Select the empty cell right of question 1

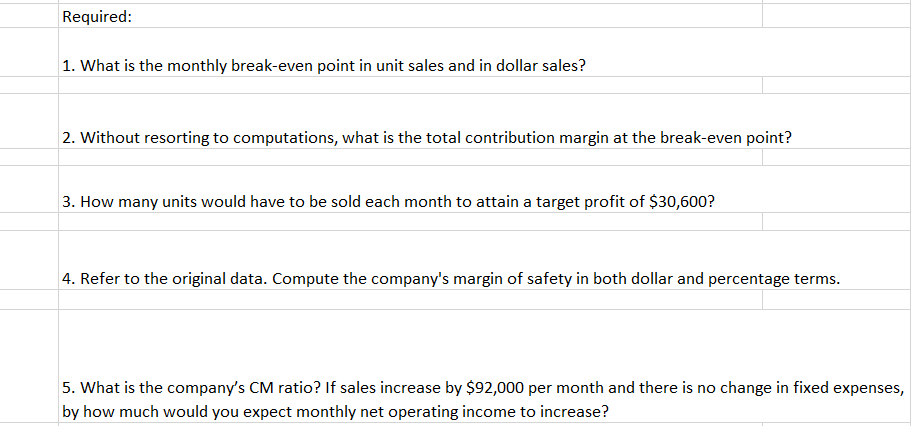[x=835, y=66]
